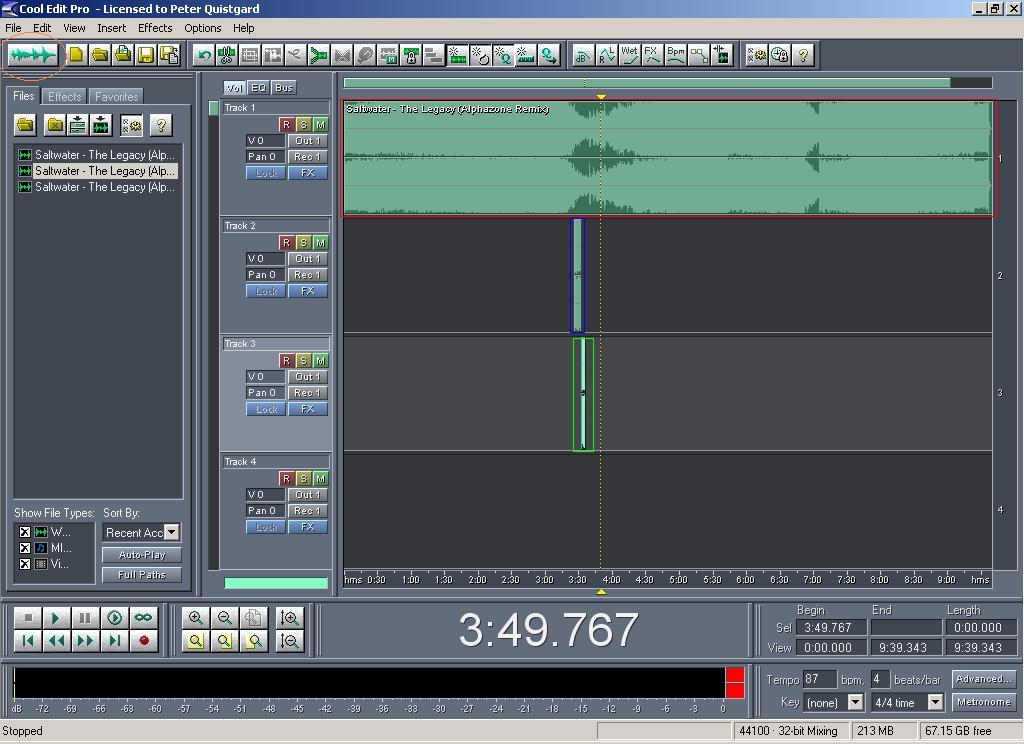Select the Bus track controls tab
Image resolution: width=1024 pixels, height=744 pixels.
tap(284, 88)
